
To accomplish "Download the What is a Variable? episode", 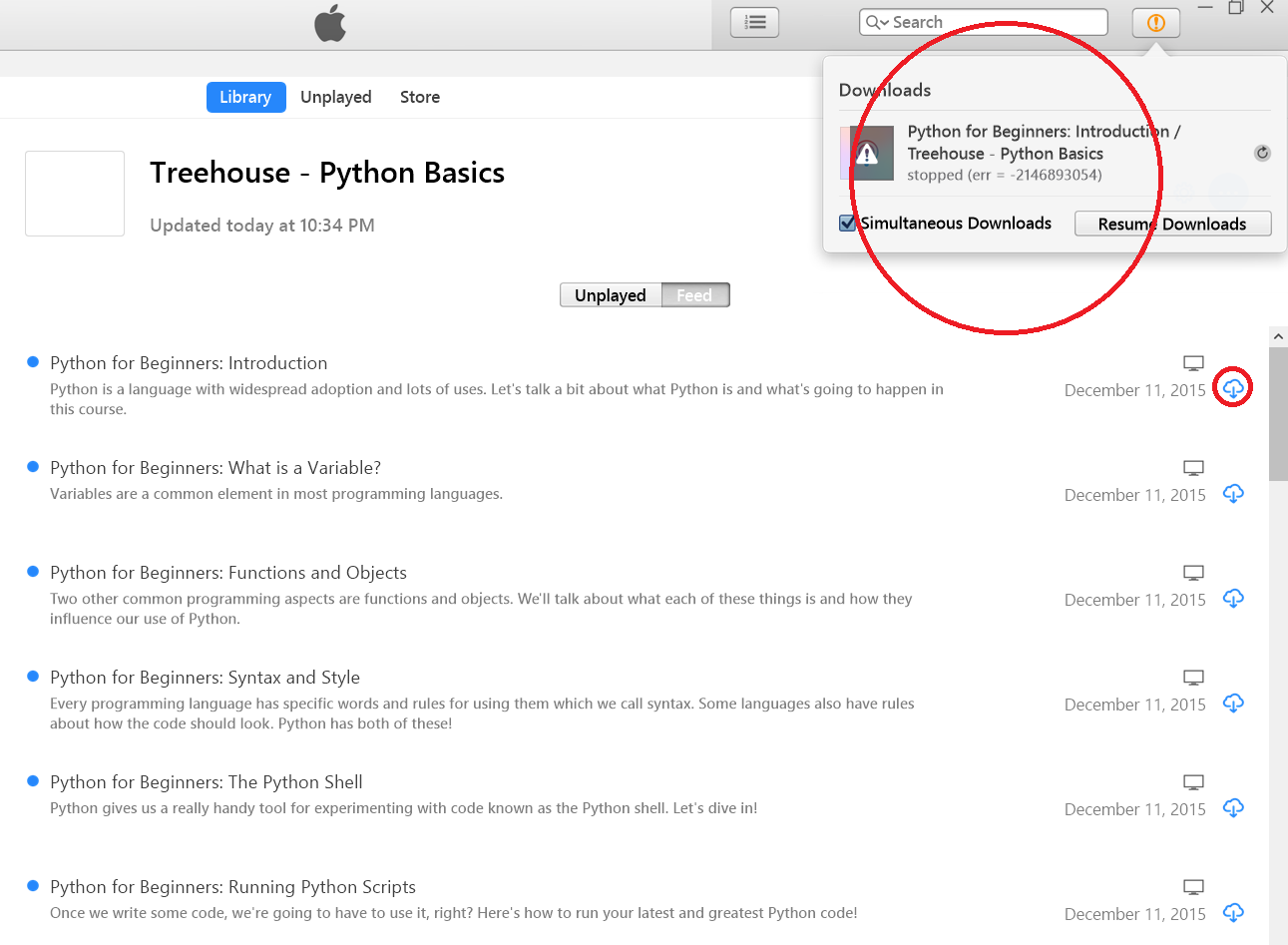I will pyautogui.click(x=1233, y=493).
